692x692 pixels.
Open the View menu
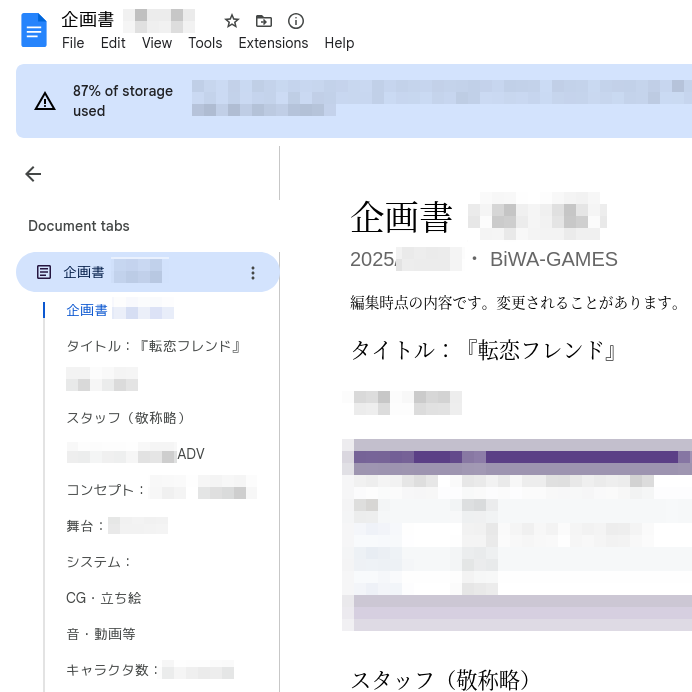tap(157, 43)
